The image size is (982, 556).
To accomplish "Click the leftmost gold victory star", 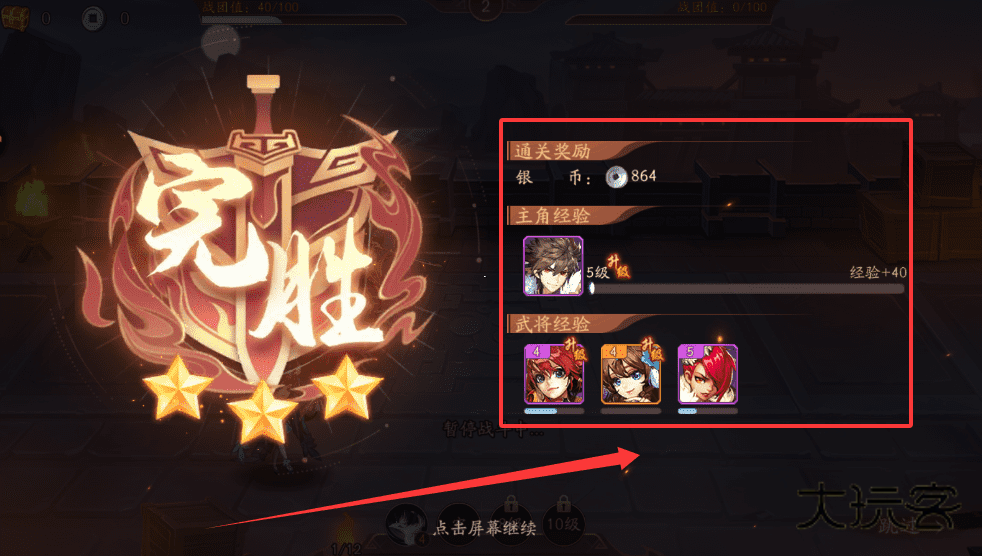I will [178, 386].
